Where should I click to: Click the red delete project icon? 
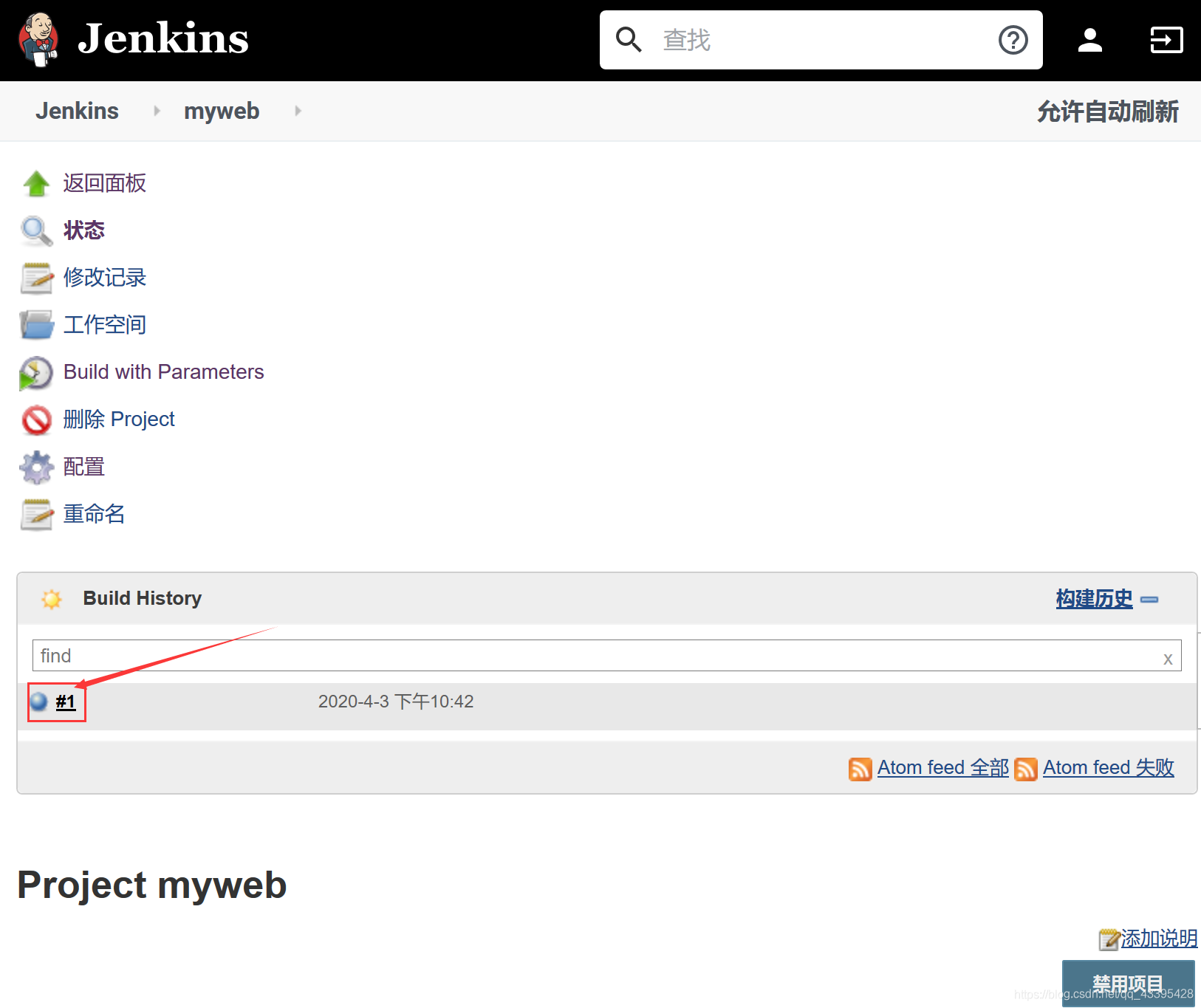coord(36,420)
